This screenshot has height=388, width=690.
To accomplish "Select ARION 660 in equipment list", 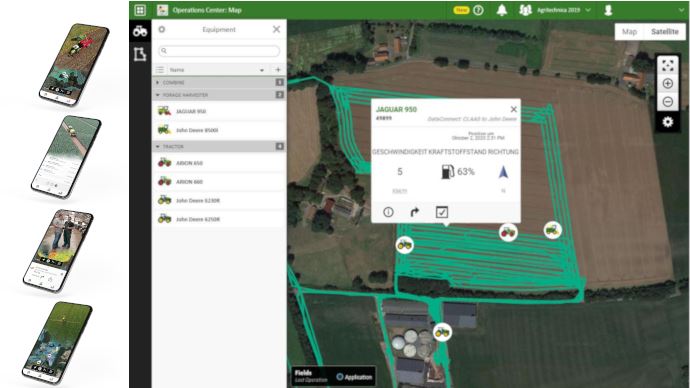I will 219,182.
